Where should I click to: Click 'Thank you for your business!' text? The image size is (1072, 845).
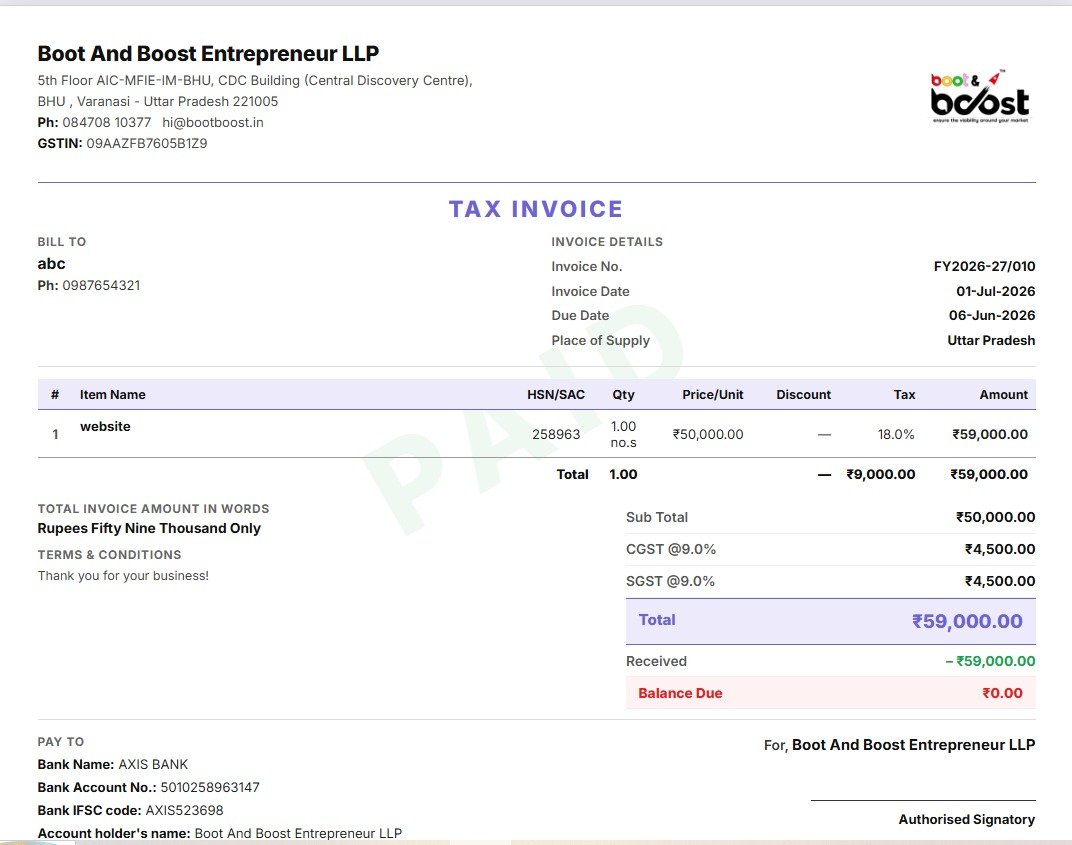click(x=123, y=576)
